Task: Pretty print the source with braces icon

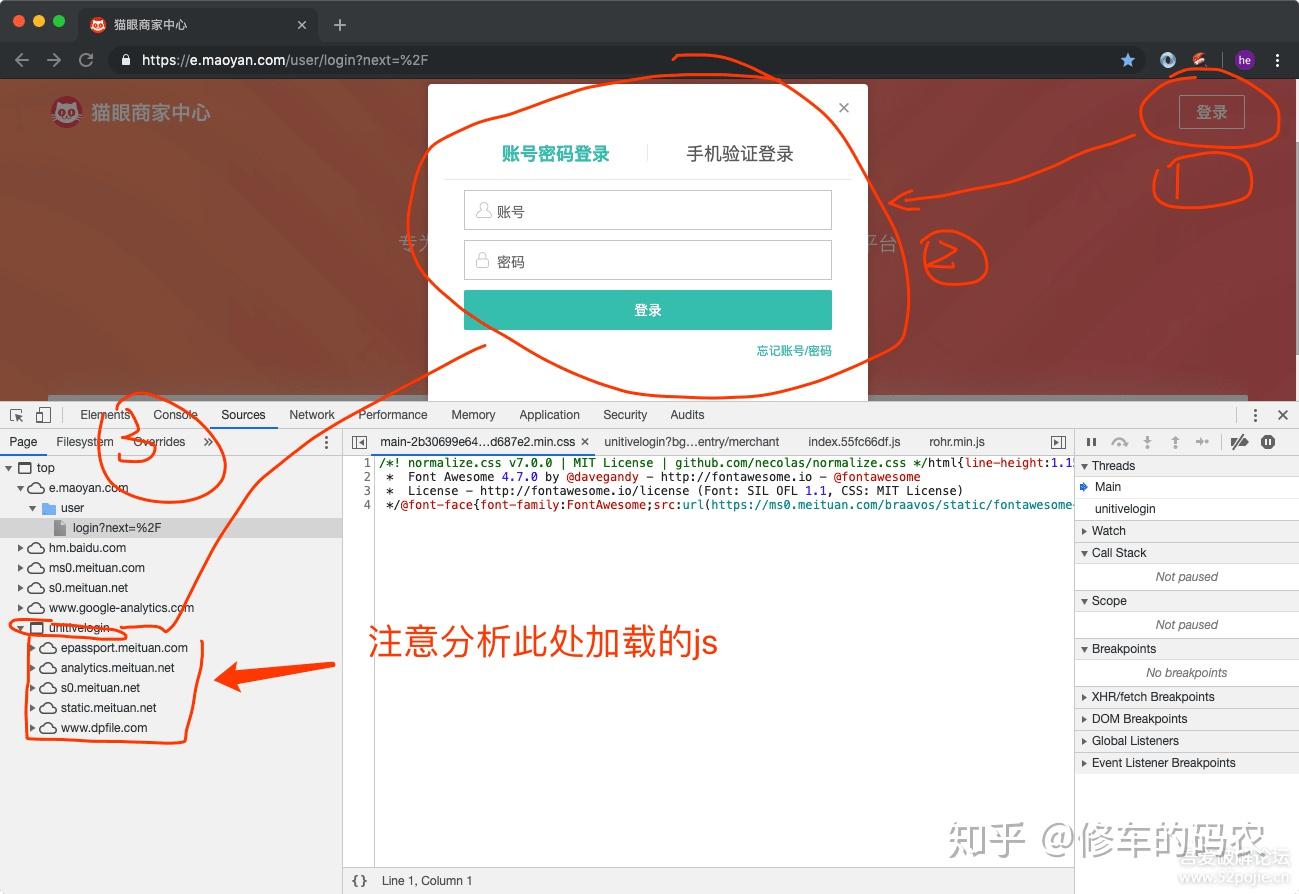Action: click(x=360, y=881)
